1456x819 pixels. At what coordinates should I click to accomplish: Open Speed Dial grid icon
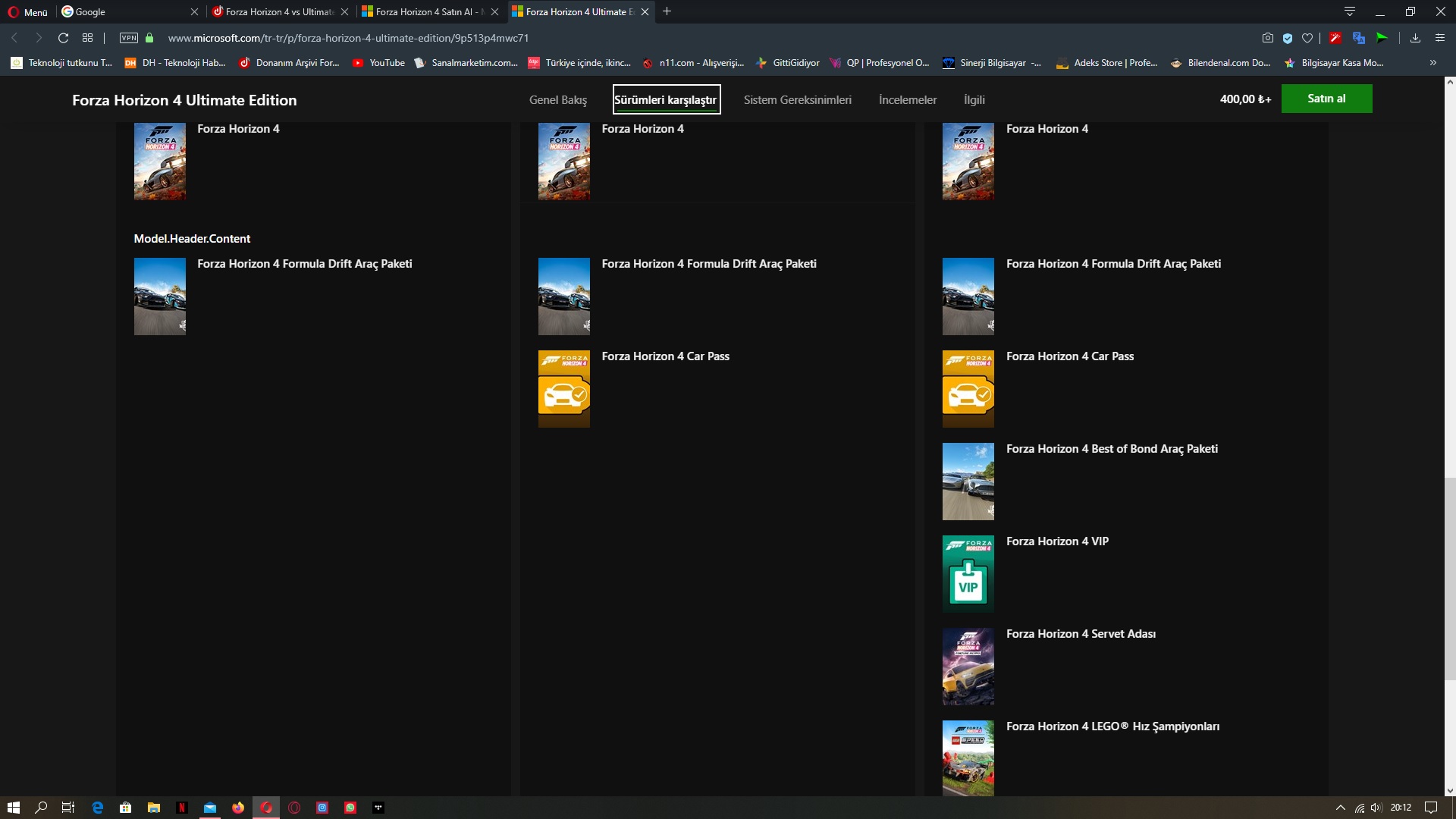point(88,38)
